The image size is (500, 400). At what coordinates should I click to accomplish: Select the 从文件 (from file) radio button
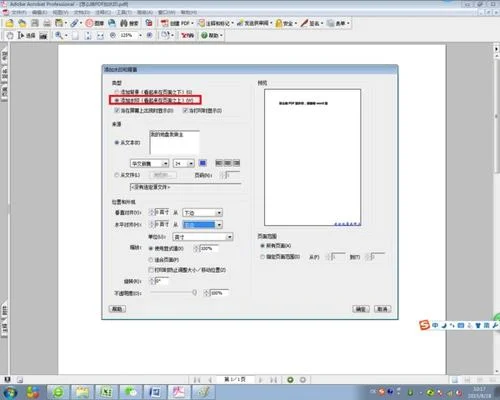click(117, 175)
